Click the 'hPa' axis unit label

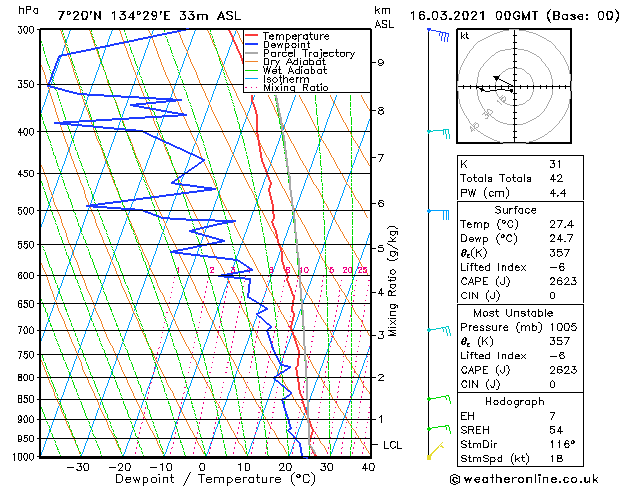pos(28,10)
